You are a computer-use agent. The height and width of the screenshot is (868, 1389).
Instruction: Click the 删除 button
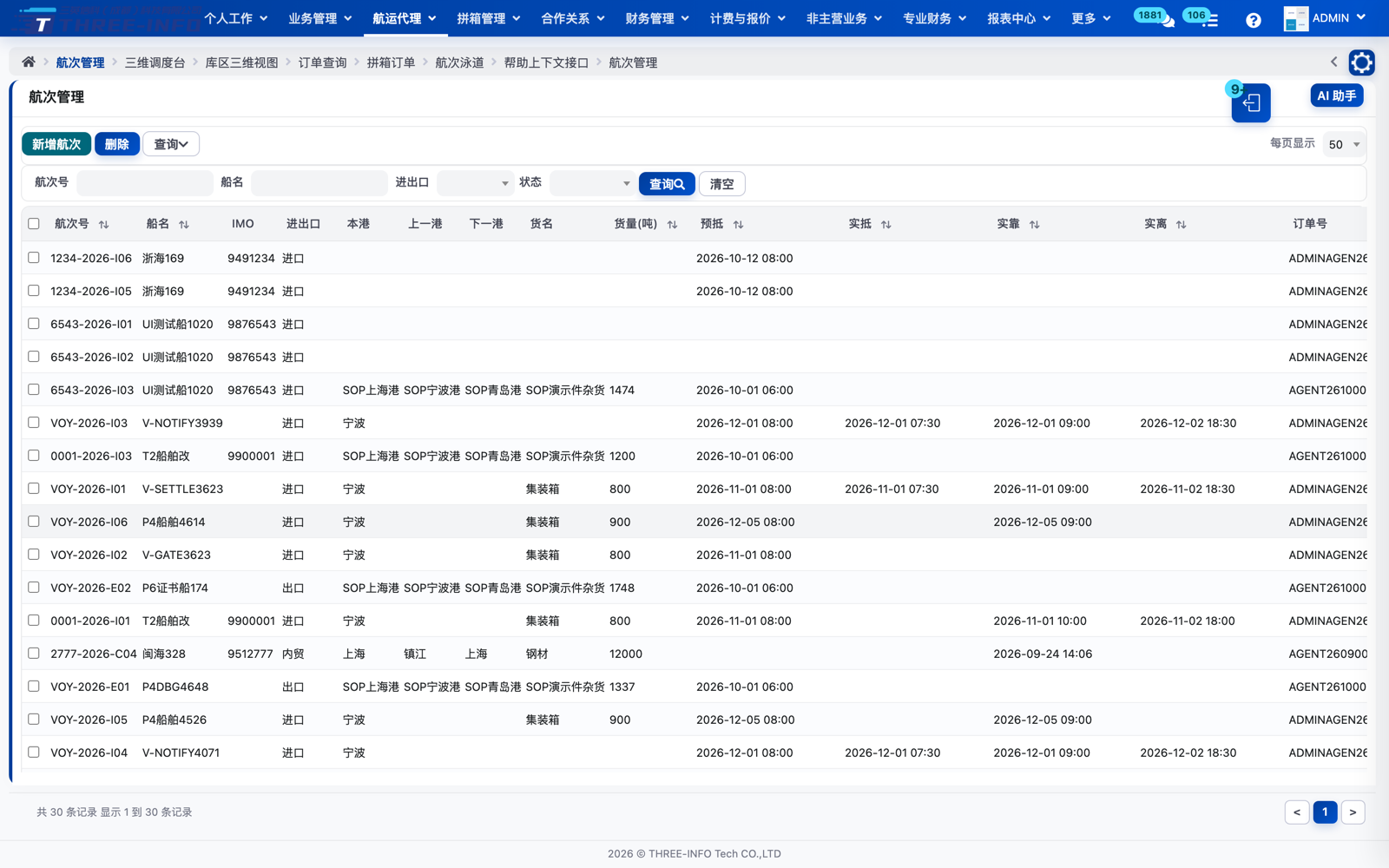(x=117, y=144)
